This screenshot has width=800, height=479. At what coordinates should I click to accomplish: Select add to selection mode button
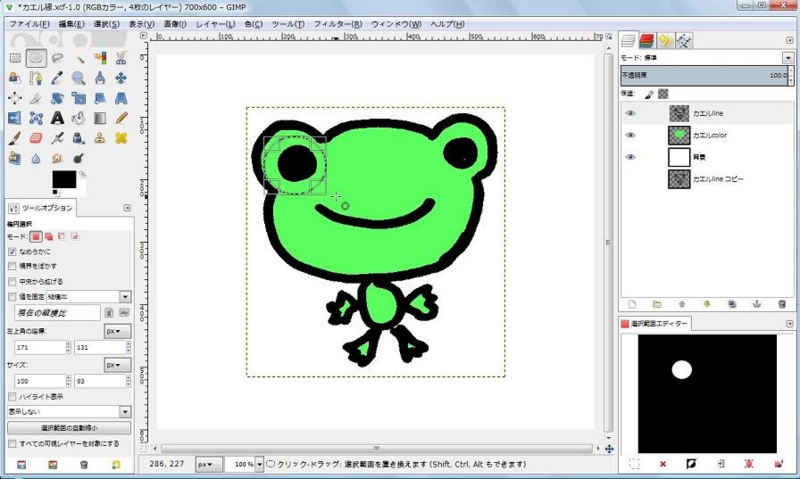[49, 237]
